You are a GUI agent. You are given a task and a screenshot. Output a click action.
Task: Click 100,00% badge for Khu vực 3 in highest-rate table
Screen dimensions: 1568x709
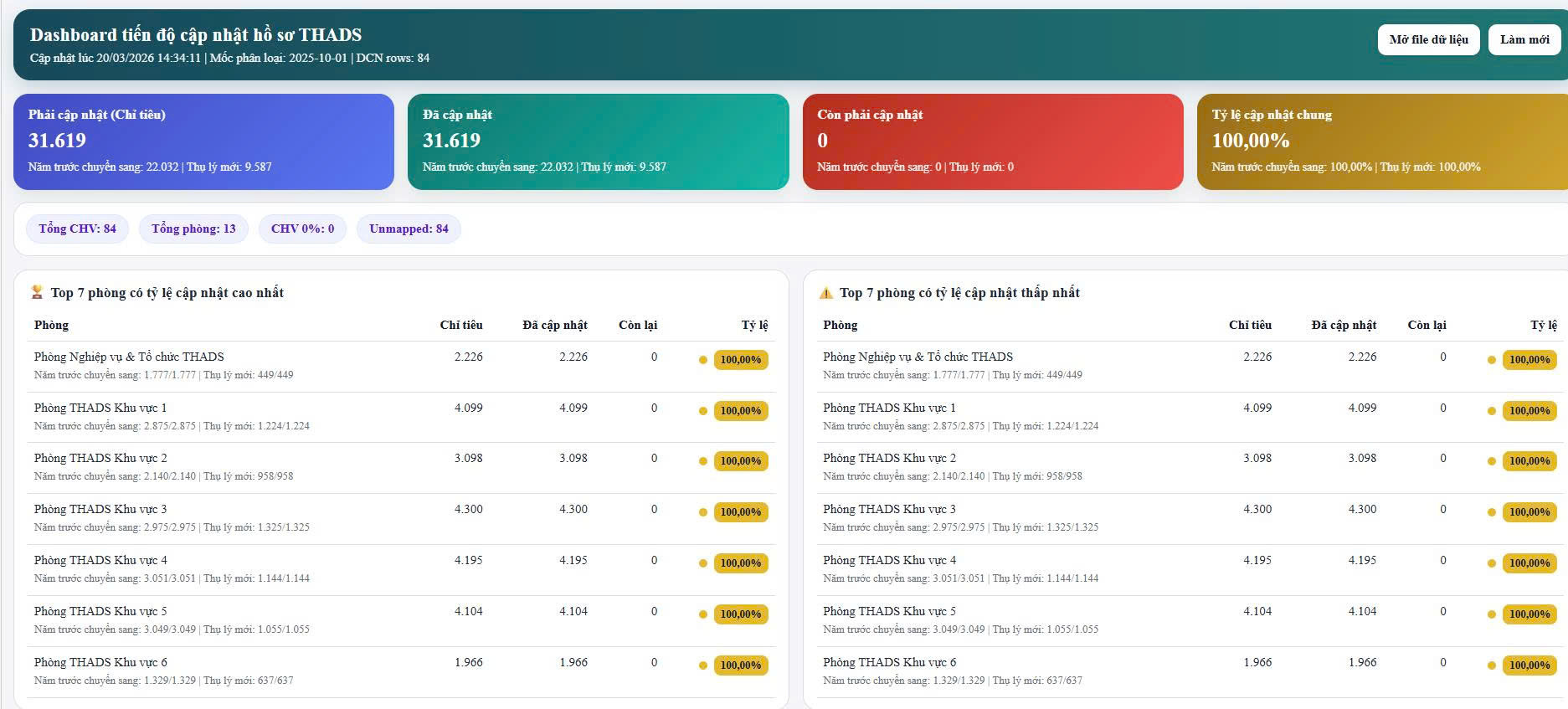[740, 512]
